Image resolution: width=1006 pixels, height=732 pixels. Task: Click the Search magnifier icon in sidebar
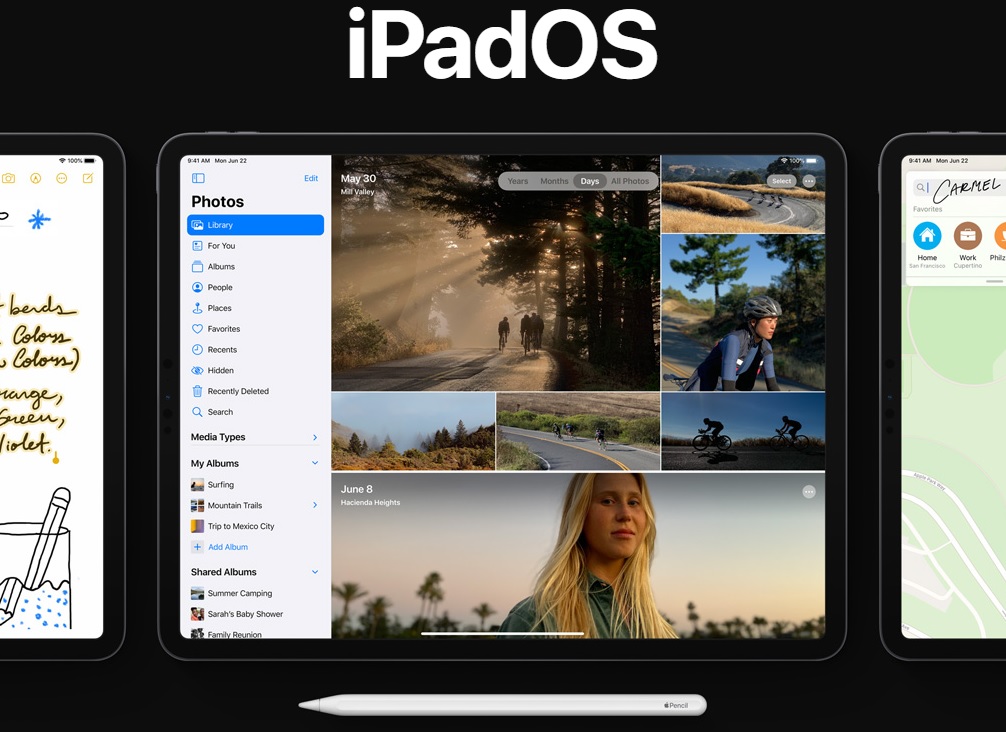[x=198, y=412]
